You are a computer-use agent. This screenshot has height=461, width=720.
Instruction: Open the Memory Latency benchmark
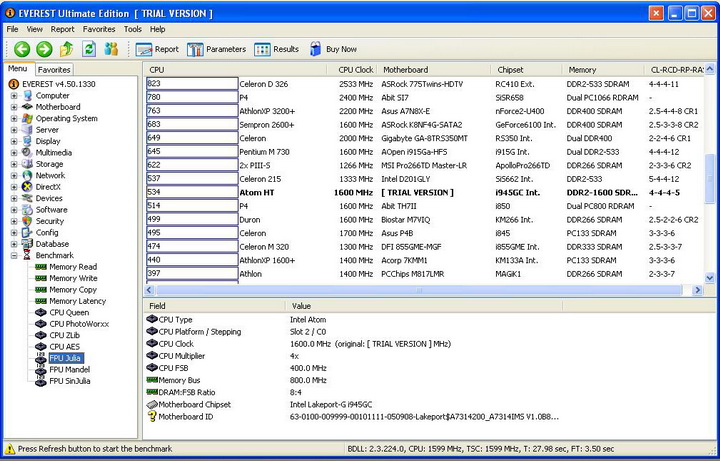(x=78, y=301)
